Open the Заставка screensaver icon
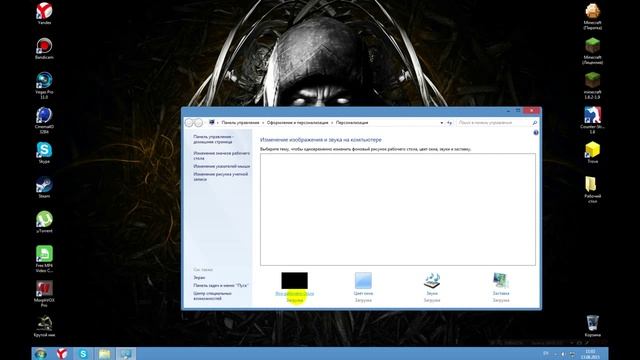 coord(501,281)
